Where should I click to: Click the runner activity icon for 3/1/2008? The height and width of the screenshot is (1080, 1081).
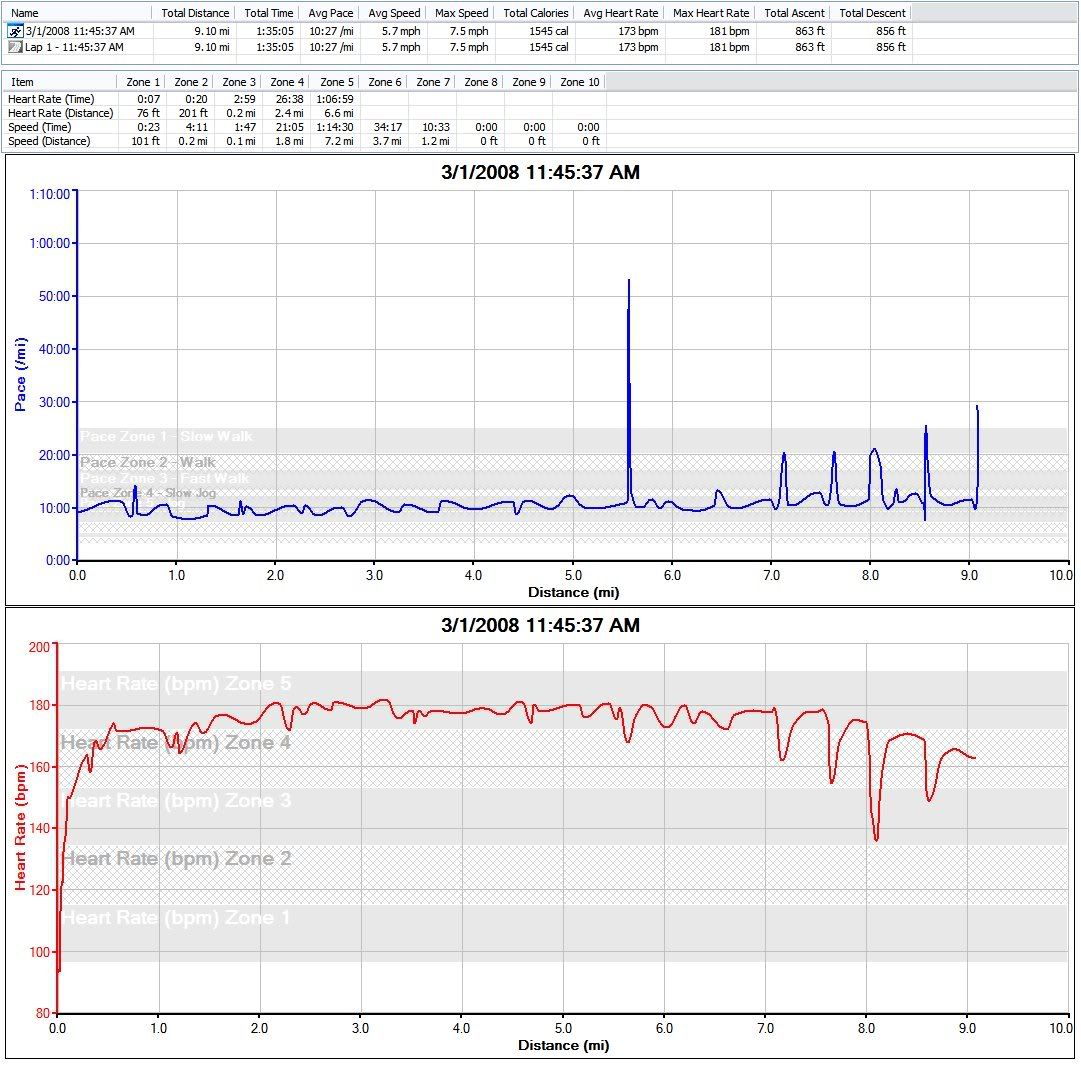pyautogui.click(x=15, y=31)
